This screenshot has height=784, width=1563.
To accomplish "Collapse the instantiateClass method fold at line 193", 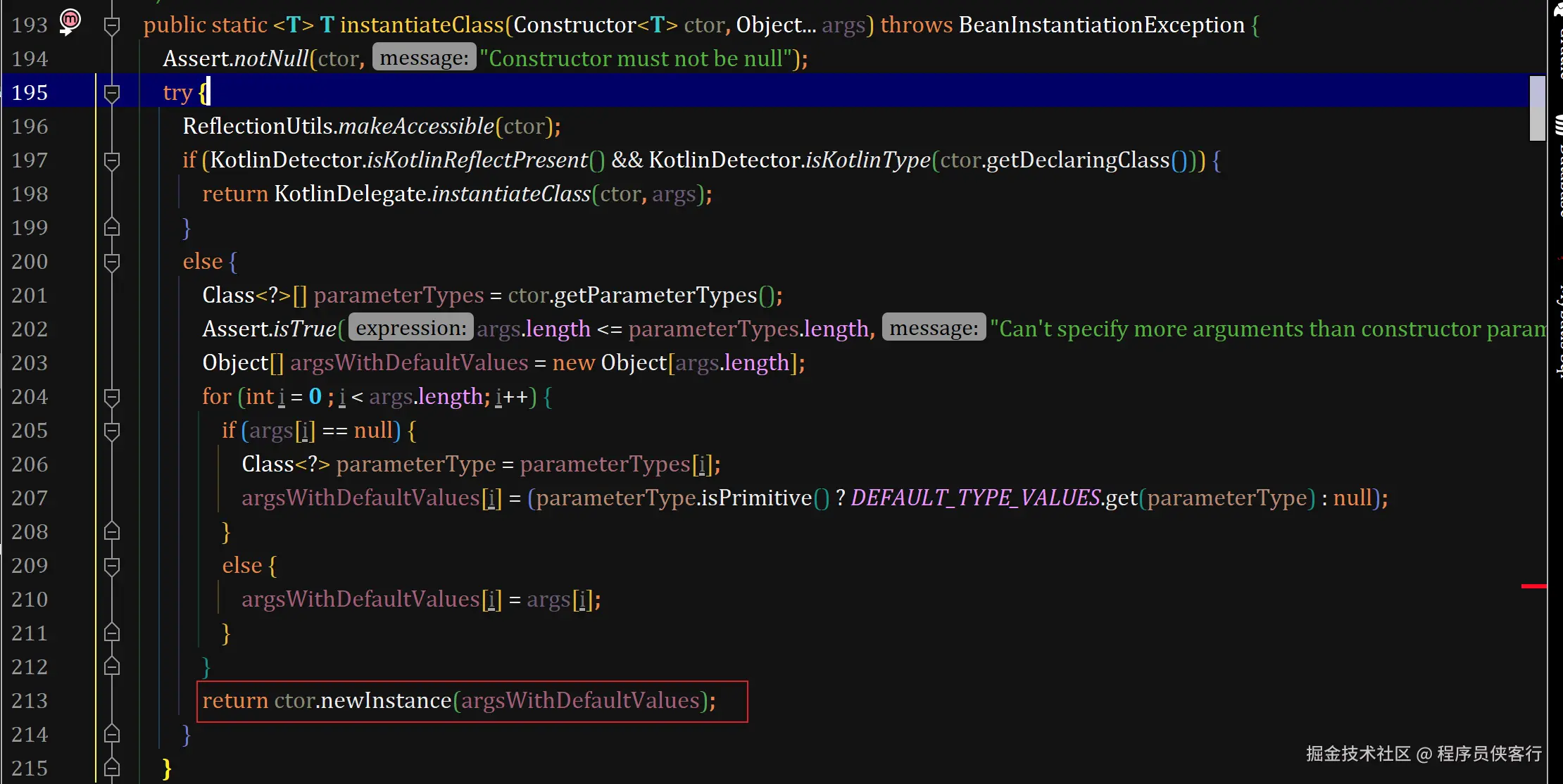I will pyautogui.click(x=112, y=26).
